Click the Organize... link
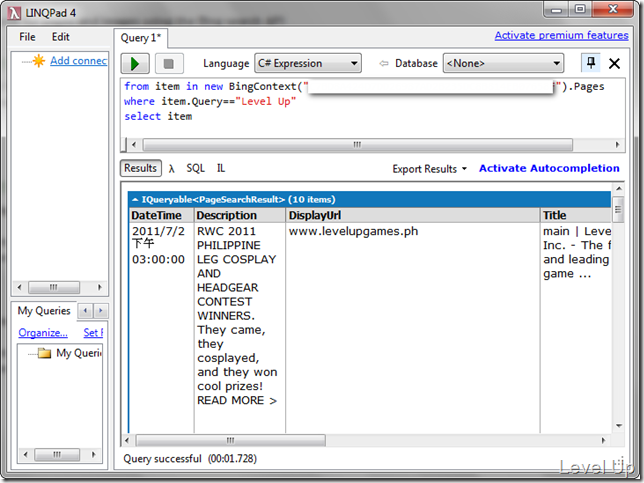This screenshot has width=644, height=483. tap(43, 333)
